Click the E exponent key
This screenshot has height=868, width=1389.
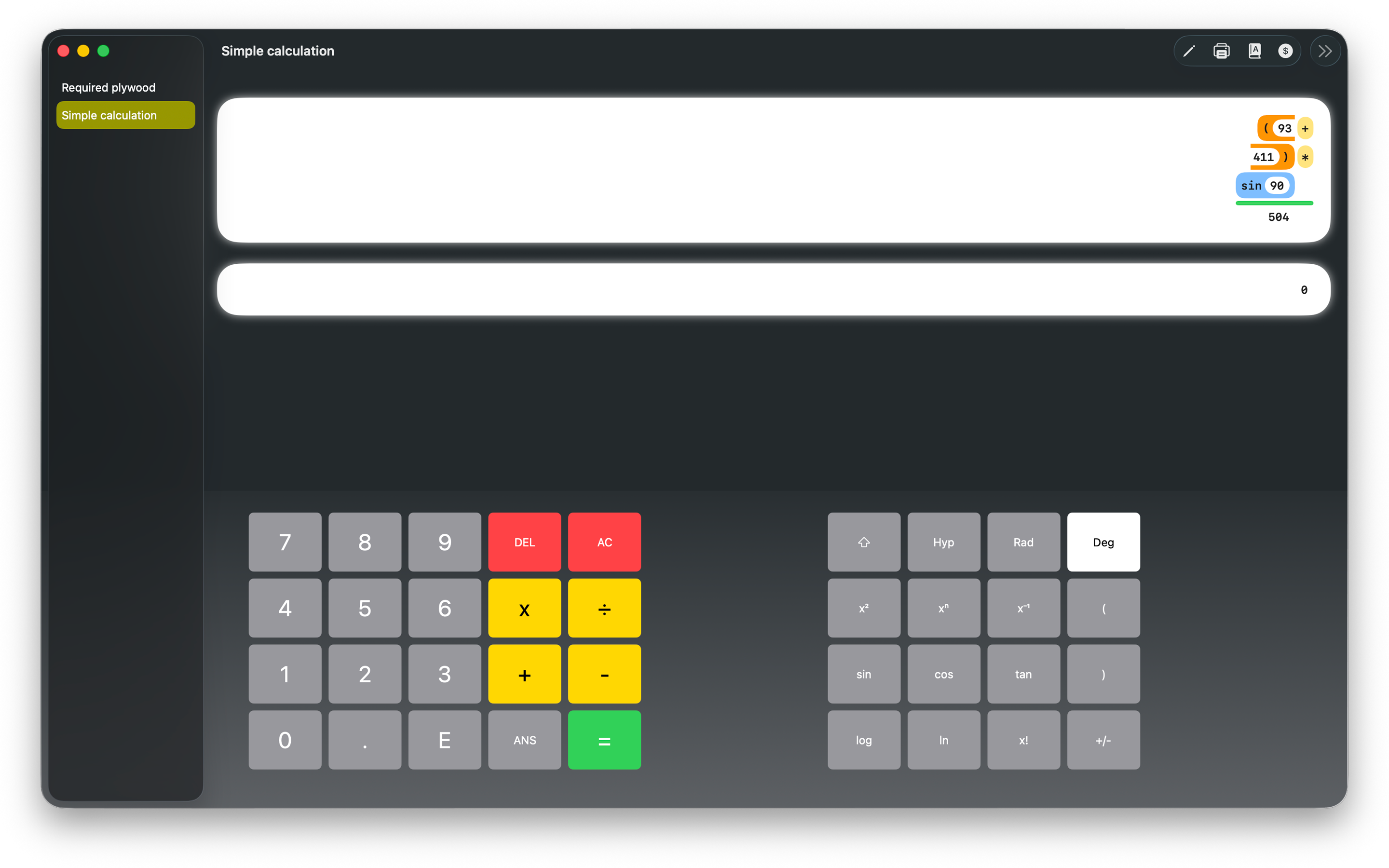point(444,740)
